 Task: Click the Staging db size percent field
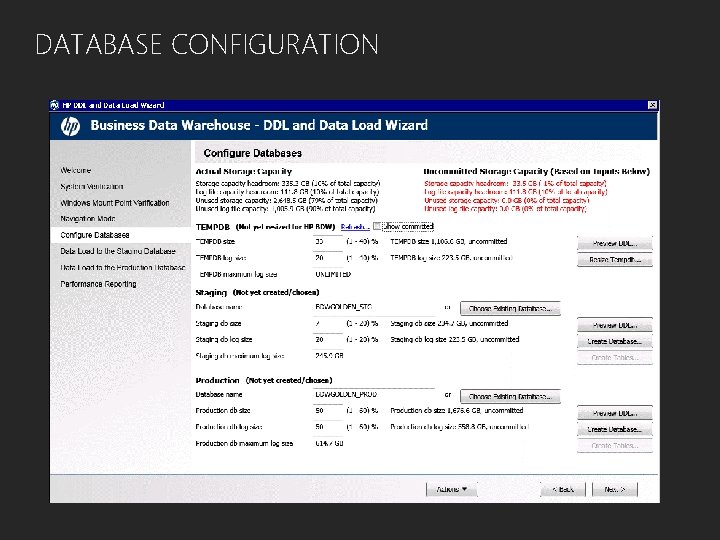328,323
